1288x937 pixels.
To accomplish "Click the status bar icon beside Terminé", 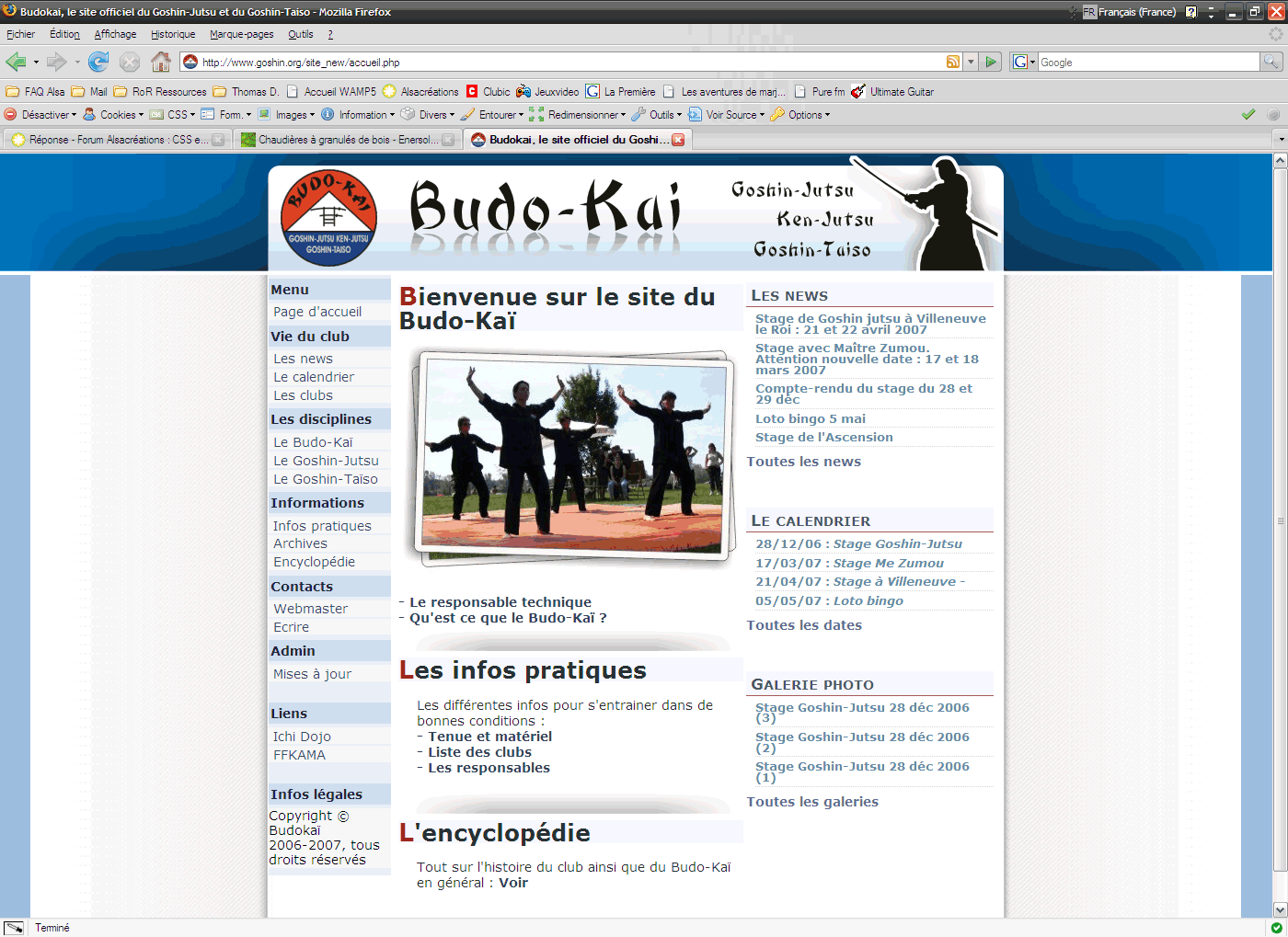I will pos(14,927).
